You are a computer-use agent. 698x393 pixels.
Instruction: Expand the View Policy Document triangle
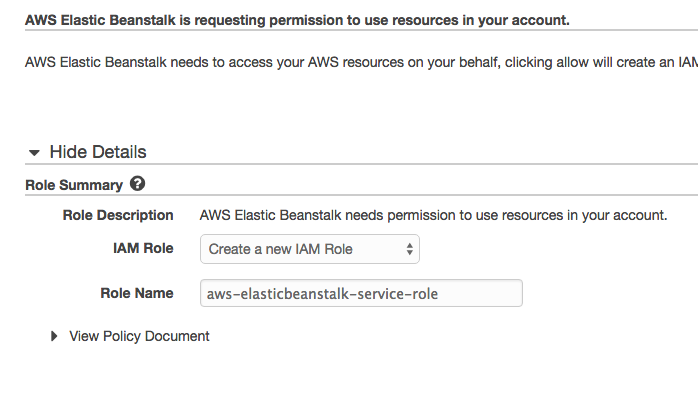(54, 336)
